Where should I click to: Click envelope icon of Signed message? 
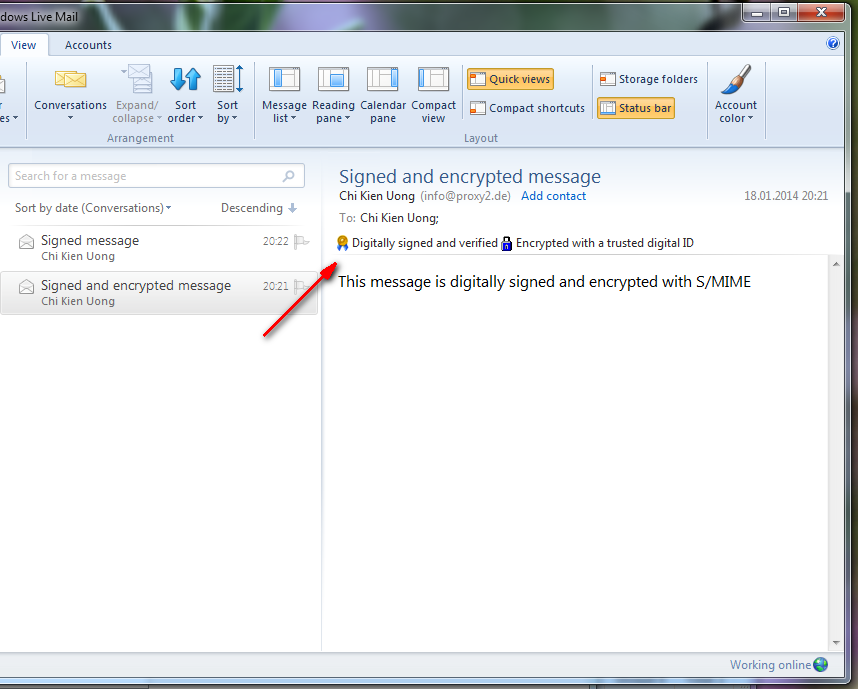coord(26,241)
